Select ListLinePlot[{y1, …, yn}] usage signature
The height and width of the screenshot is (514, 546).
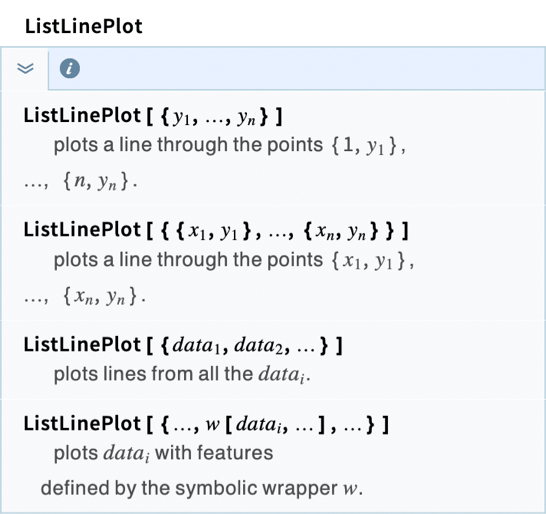coord(153,116)
